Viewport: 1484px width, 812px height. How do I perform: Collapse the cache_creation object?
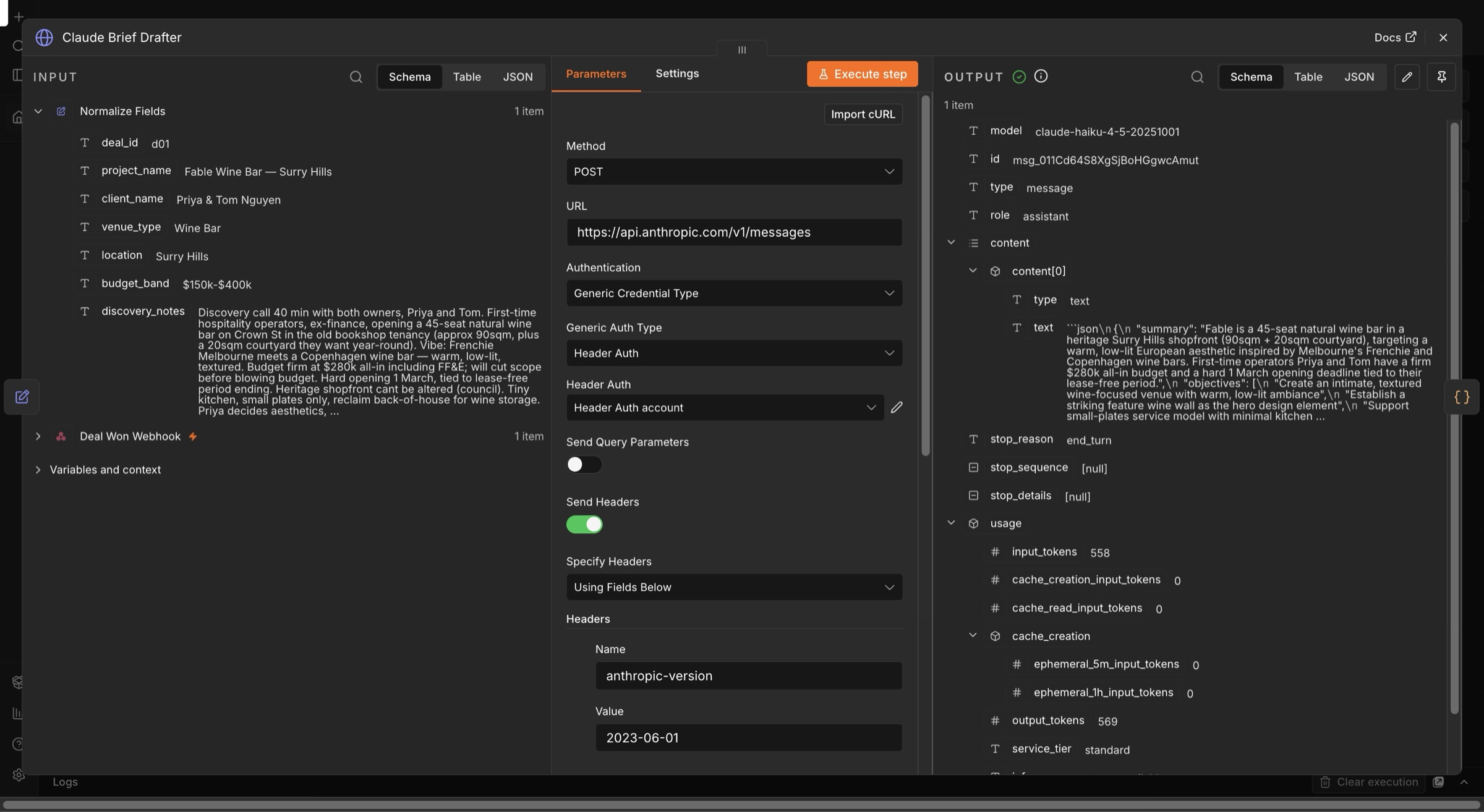pos(973,635)
